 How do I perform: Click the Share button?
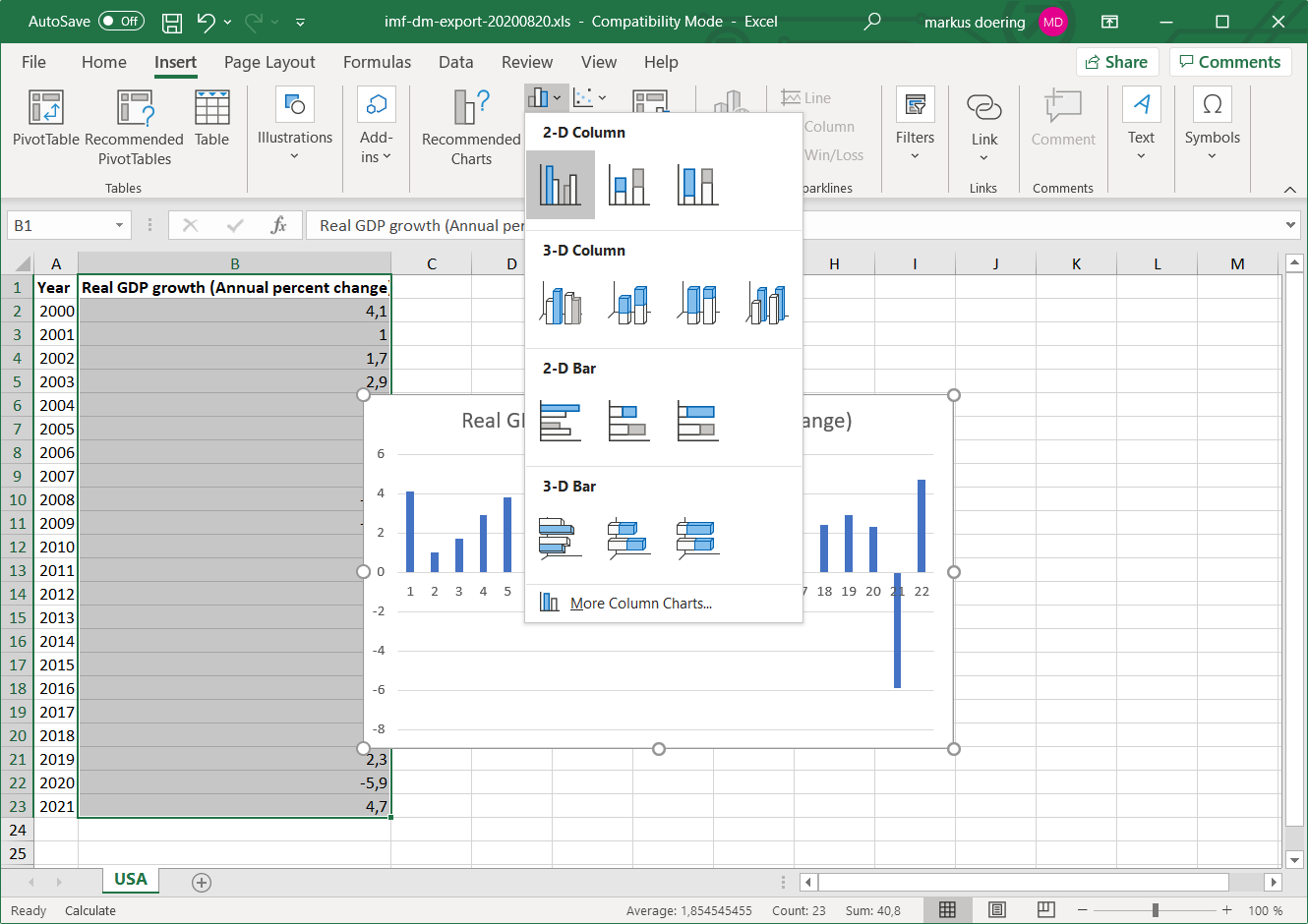1117,61
